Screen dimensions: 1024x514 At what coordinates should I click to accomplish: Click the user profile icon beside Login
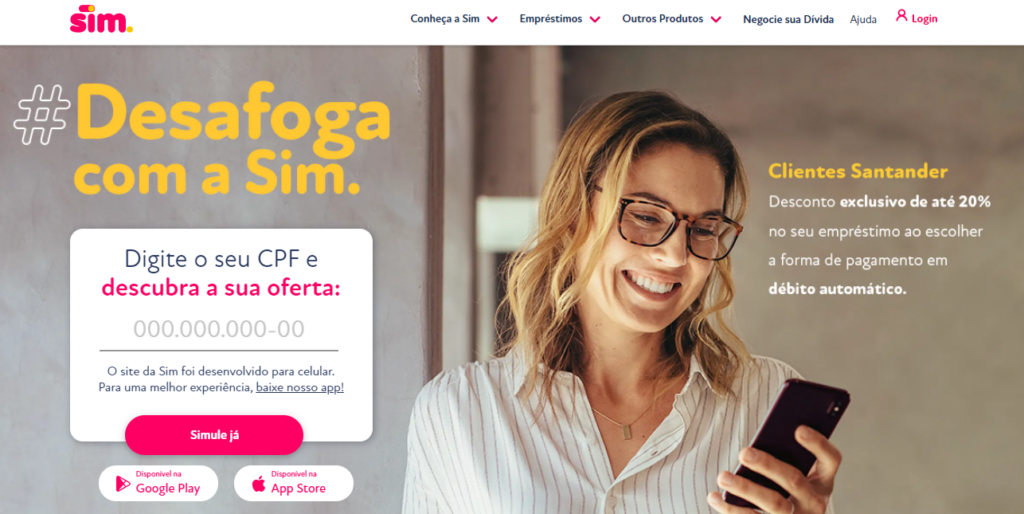pos(901,16)
